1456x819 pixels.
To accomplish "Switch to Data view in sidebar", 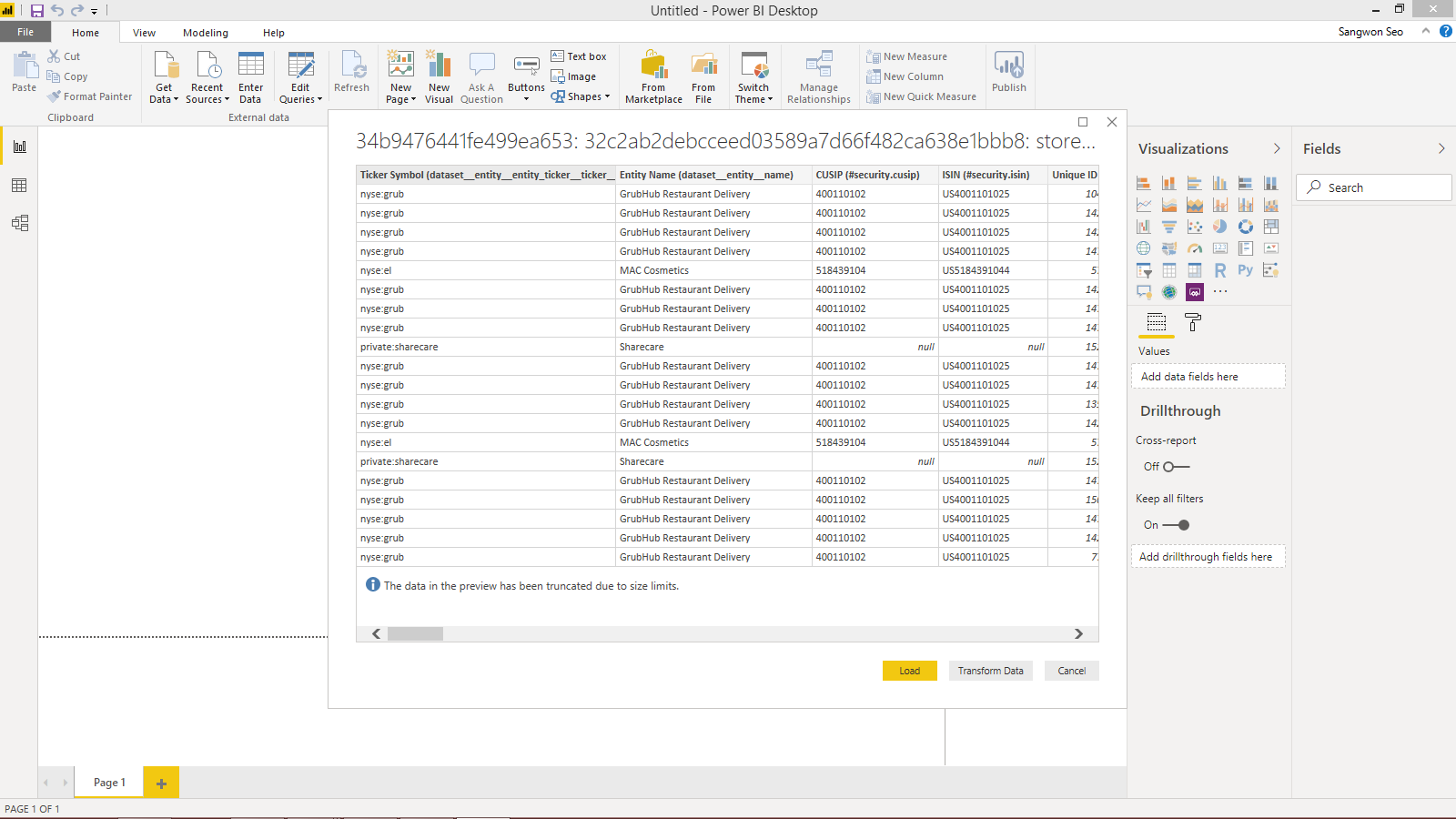I will (19, 185).
